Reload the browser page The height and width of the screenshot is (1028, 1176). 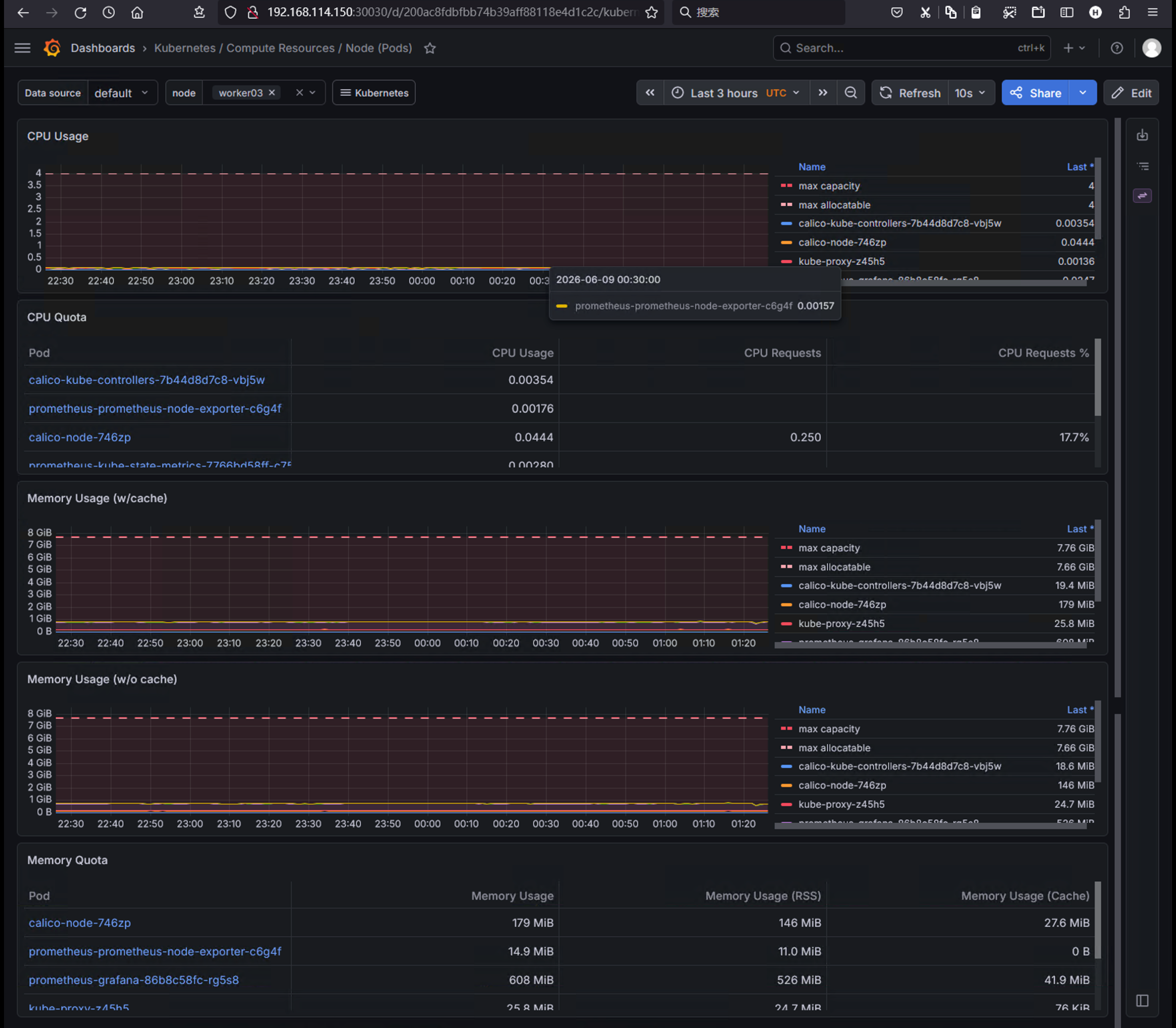[x=80, y=13]
